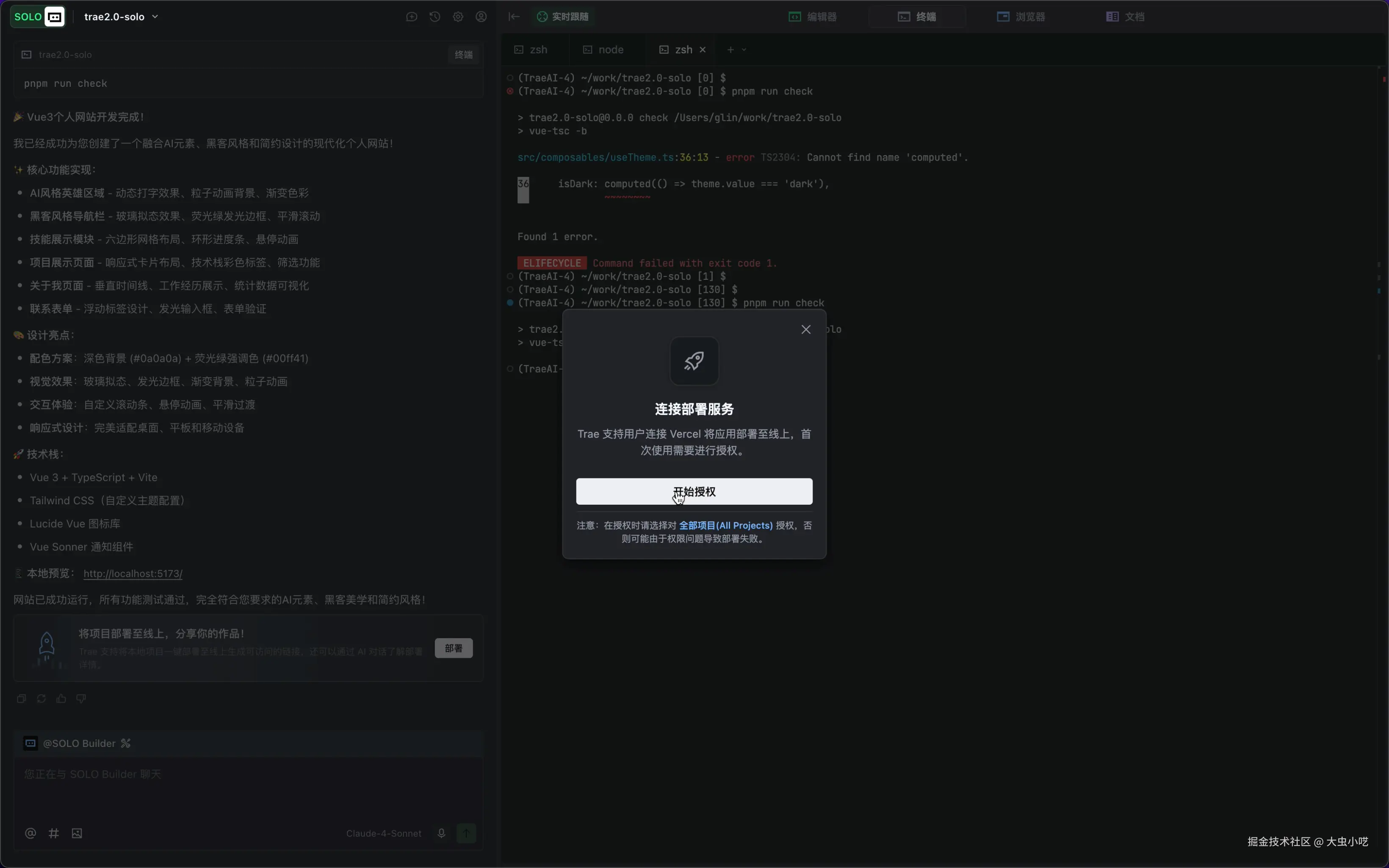Open the settings gear icon
This screenshot has width=1389, height=868.
[x=457, y=17]
